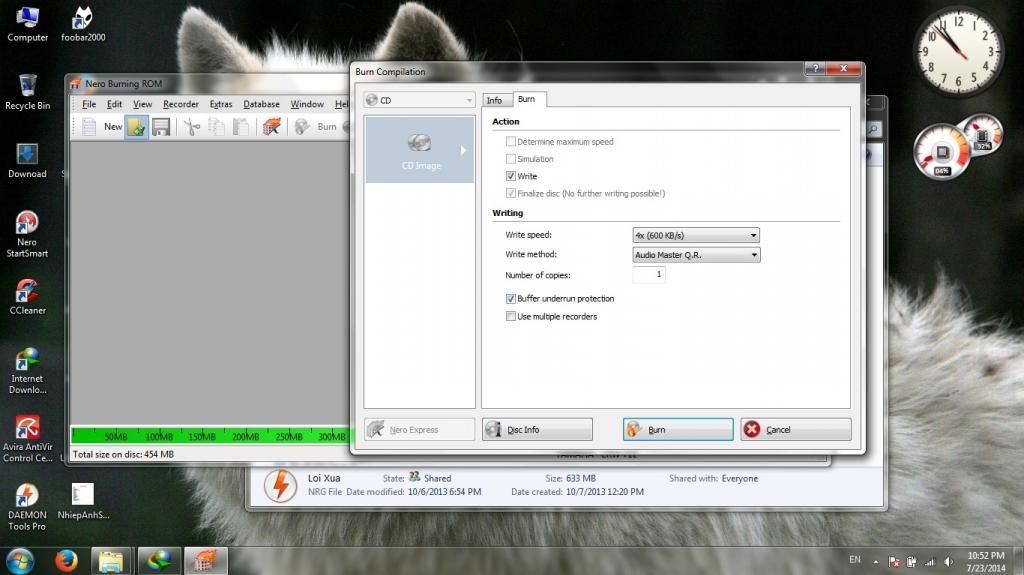Click arrow beside CD Image item
Screen dimensions: 1024x575
tap(463, 150)
